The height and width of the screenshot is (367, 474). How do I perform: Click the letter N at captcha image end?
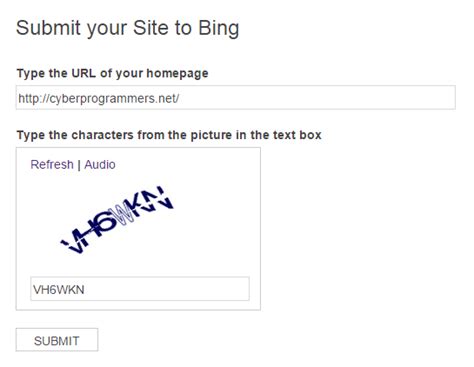point(162,197)
